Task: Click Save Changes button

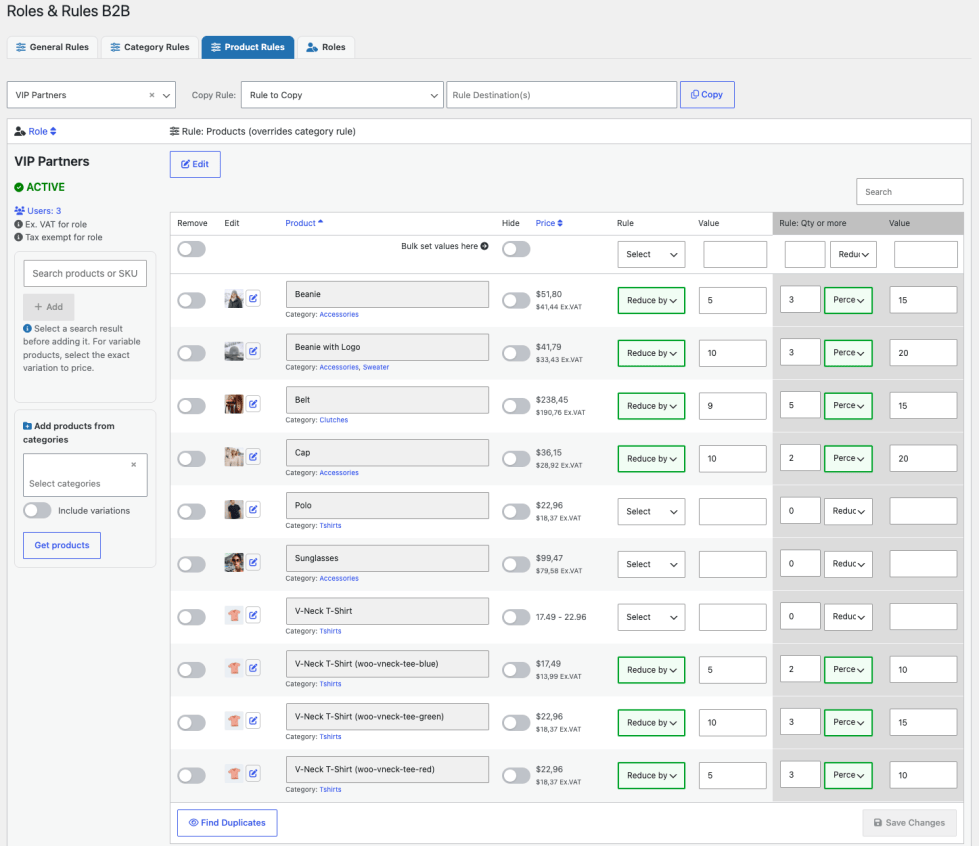Action: [909, 822]
